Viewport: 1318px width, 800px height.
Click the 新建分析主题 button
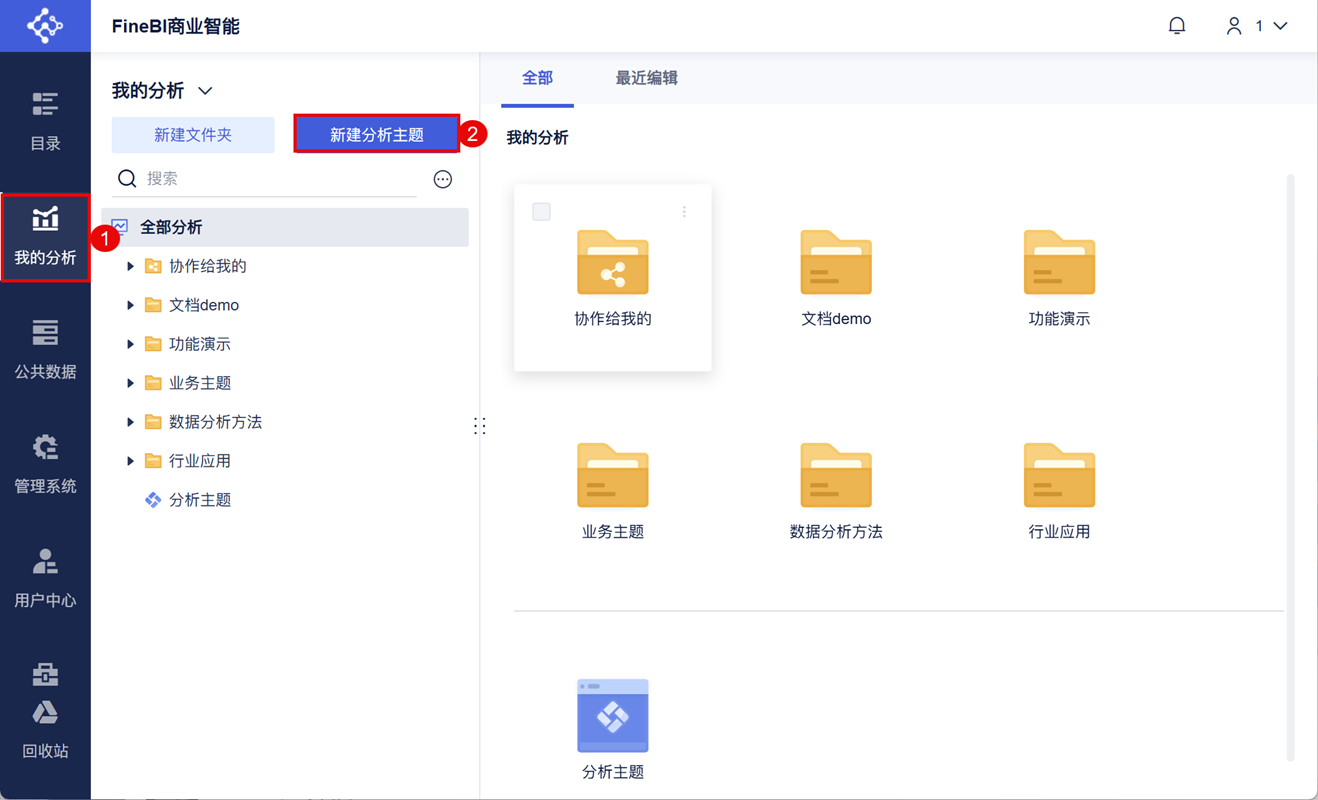tap(377, 134)
